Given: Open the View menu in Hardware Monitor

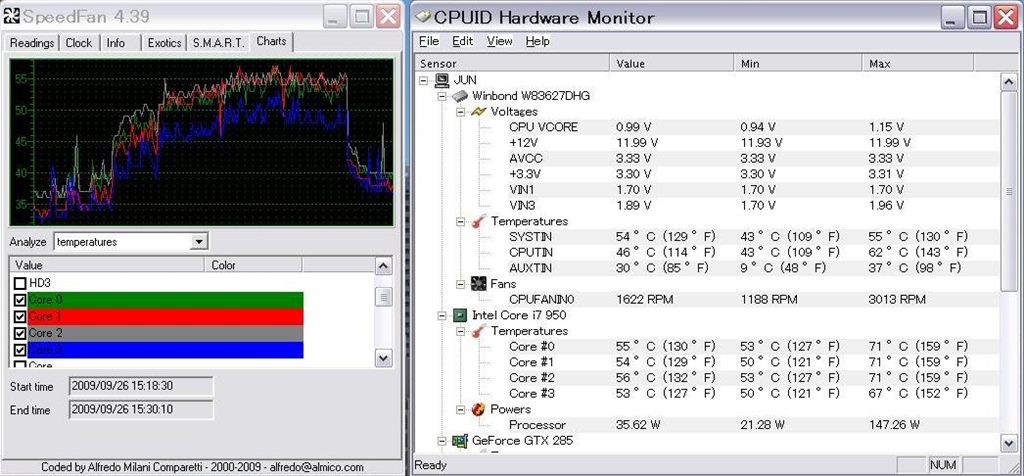Looking at the screenshot, I should 500,41.
